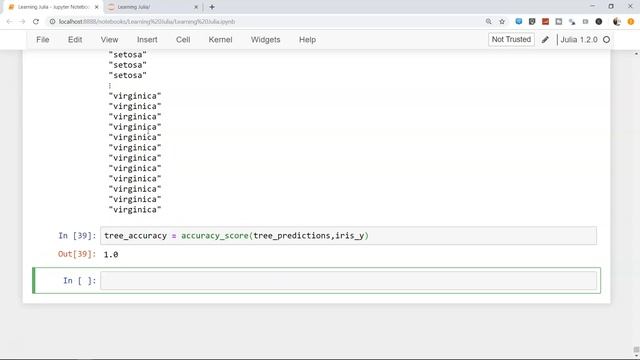Image resolution: width=640 pixels, height=360 pixels.
Task: Click the Out[39]: prompt label
Action: [77, 254]
